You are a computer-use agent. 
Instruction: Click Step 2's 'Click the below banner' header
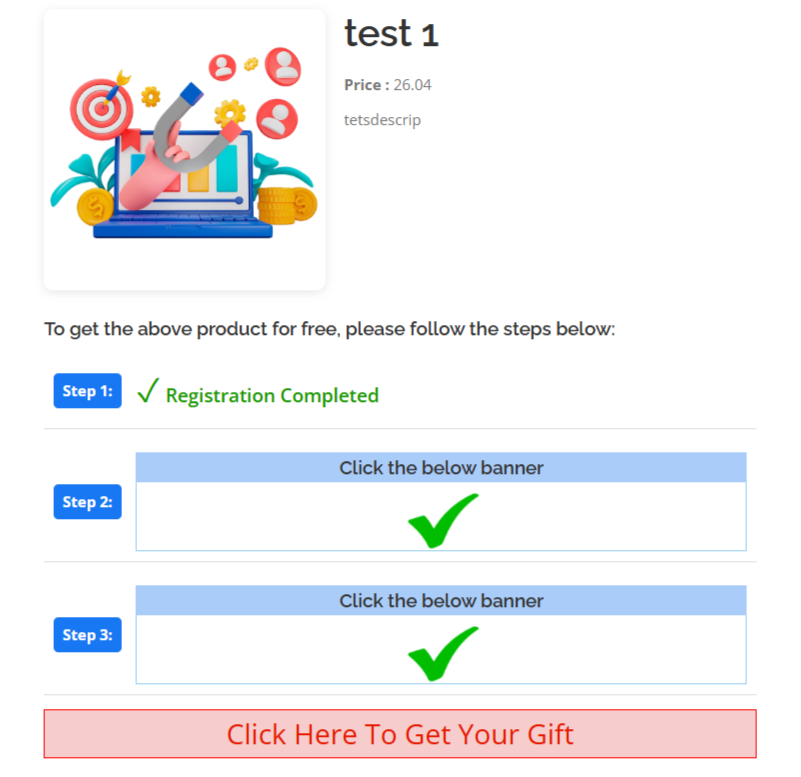coord(441,468)
